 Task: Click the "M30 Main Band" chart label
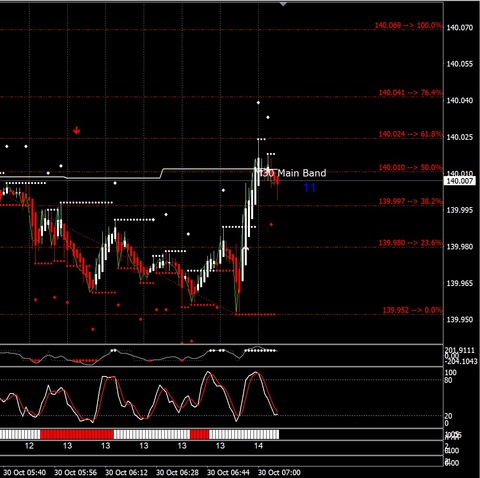point(293,173)
